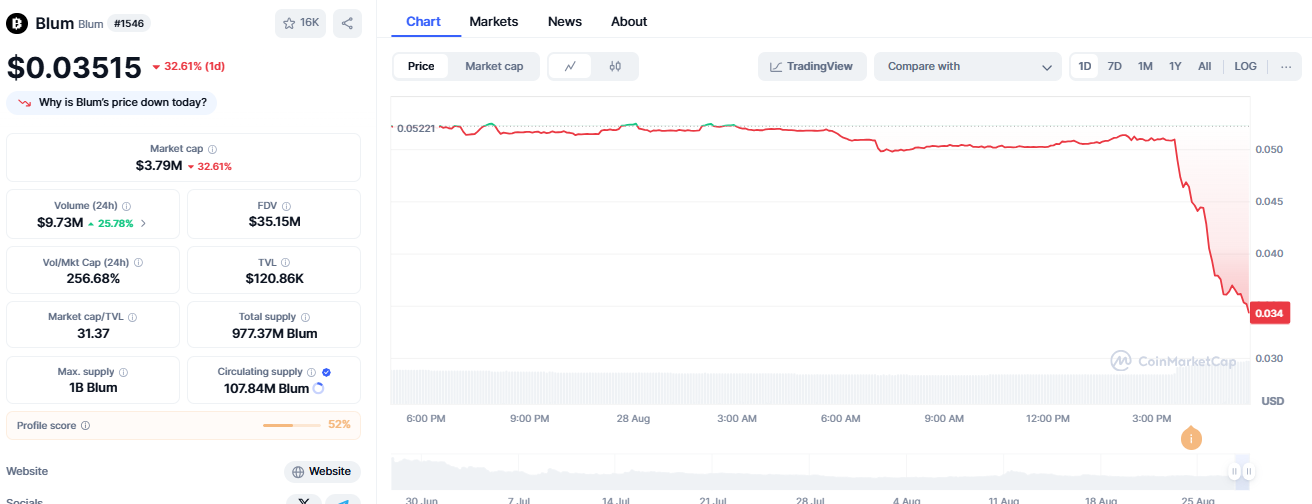Click the Profile score info icon
The image size is (1312, 504).
[x=85, y=426]
